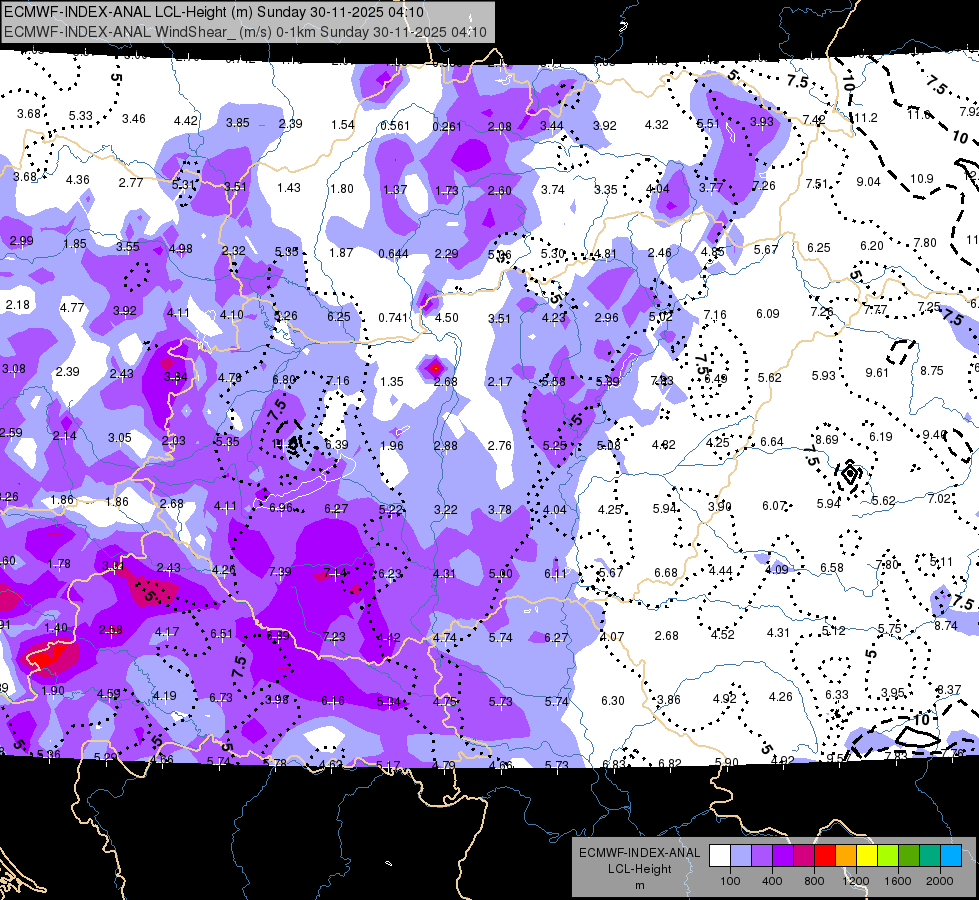Click the wind shear value 1.87
This screenshot has height=900, width=979.
(342, 253)
